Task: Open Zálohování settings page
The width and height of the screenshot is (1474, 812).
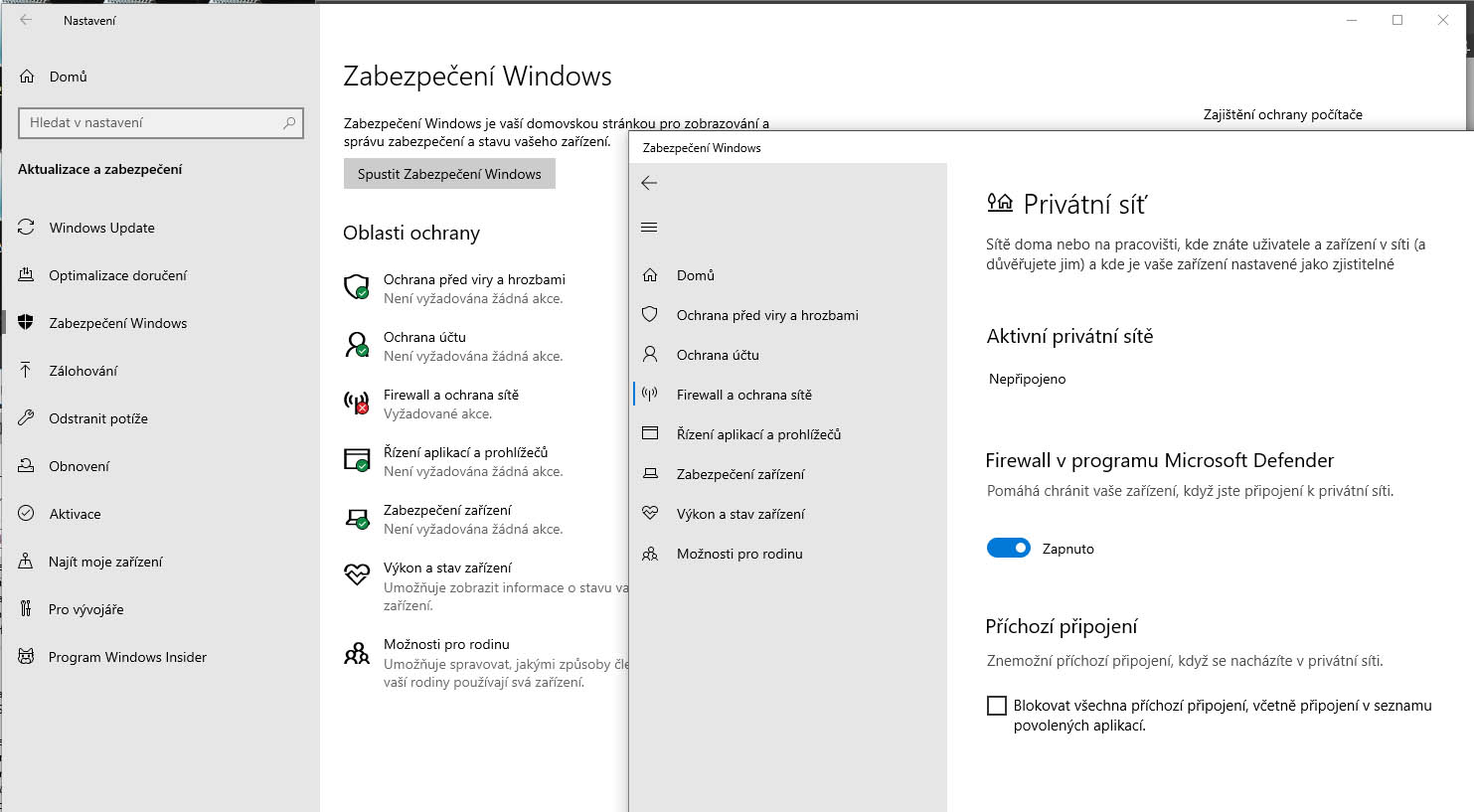Action: 83,371
